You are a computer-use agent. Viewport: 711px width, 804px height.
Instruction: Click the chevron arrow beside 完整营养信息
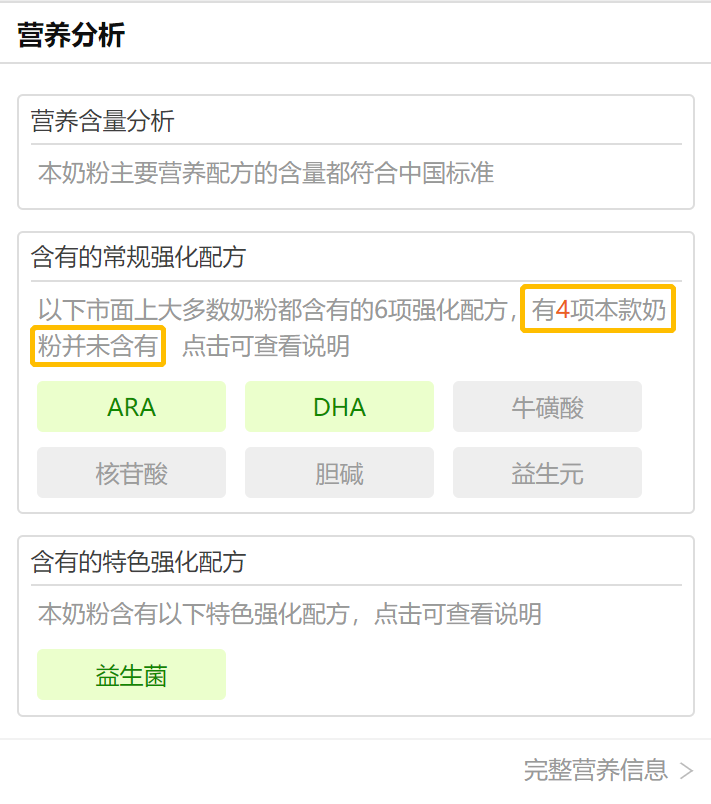coord(686,771)
